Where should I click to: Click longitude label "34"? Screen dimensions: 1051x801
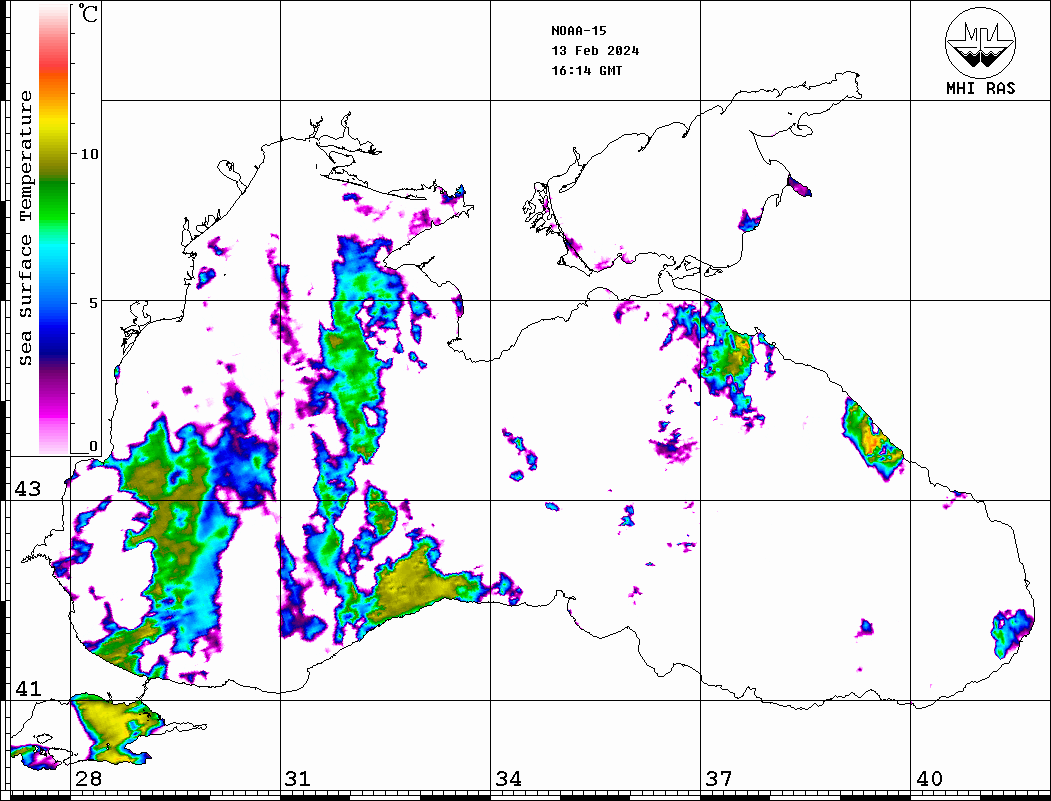pyautogui.click(x=509, y=779)
